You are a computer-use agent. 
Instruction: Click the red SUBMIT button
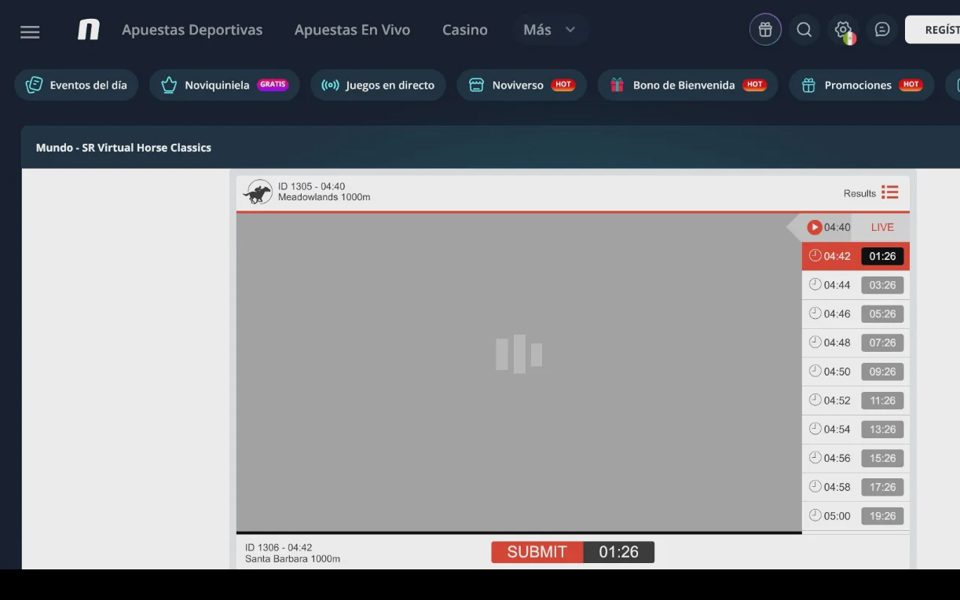tap(537, 552)
